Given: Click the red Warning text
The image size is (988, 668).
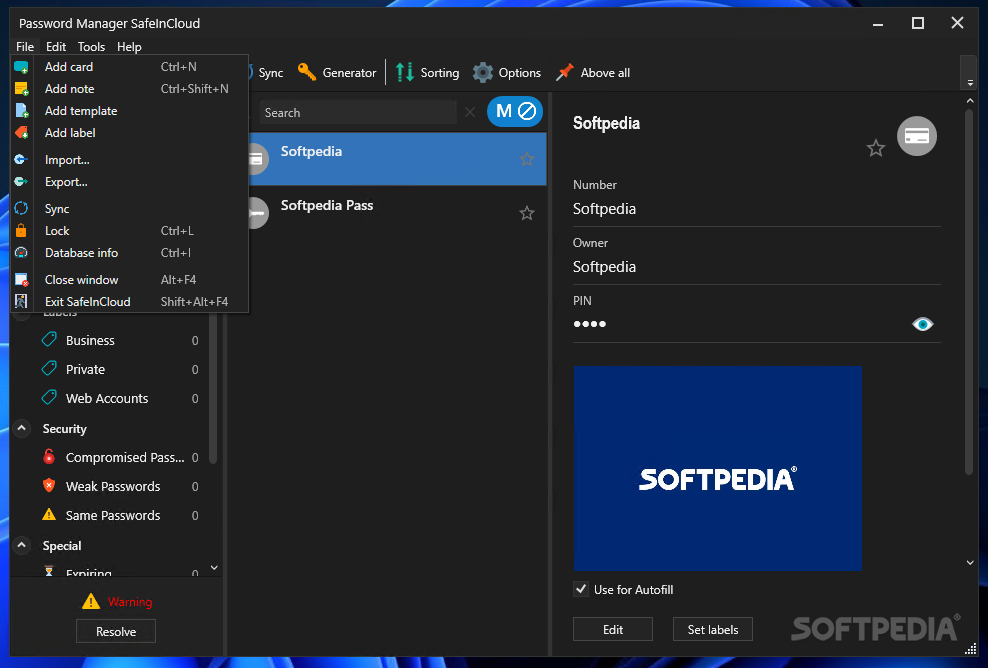Looking at the screenshot, I should tap(130, 602).
